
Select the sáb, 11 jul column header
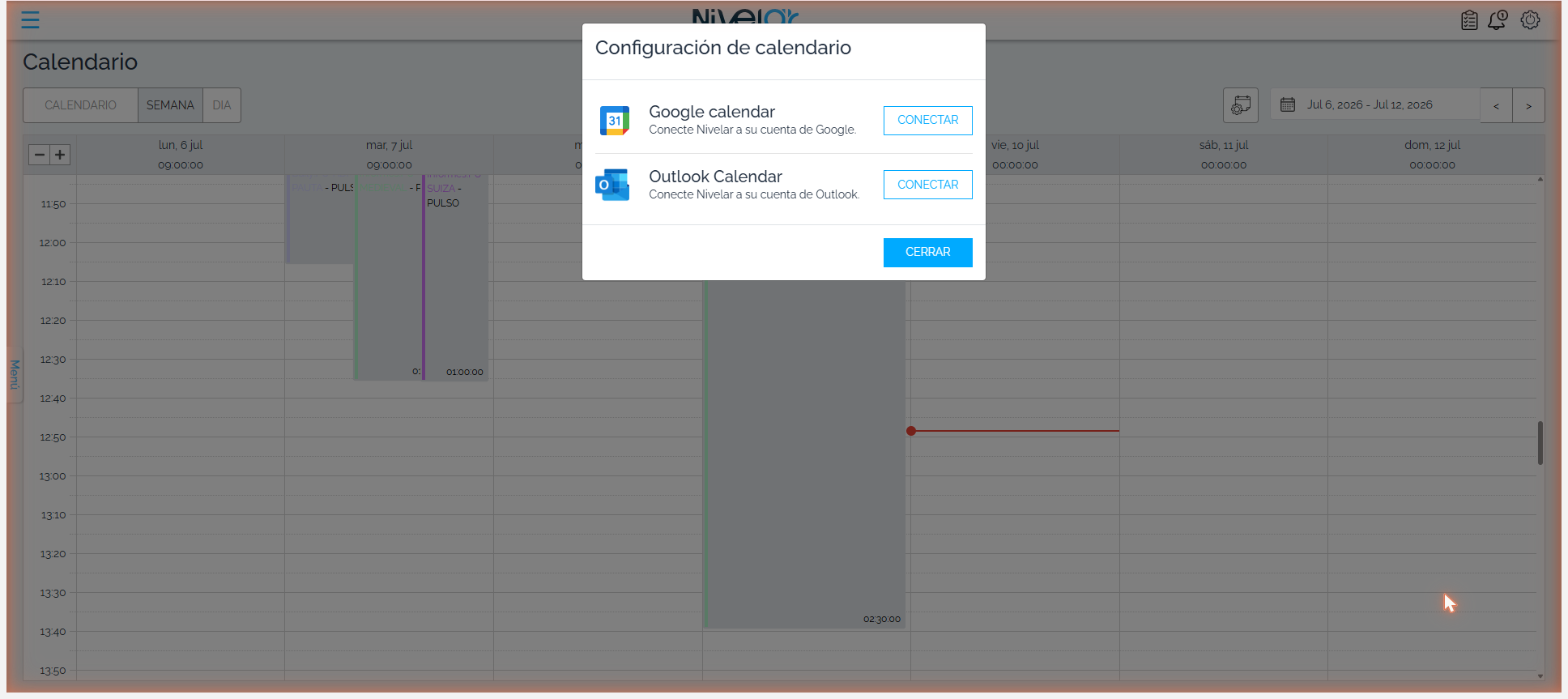pyautogui.click(x=1224, y=154)
